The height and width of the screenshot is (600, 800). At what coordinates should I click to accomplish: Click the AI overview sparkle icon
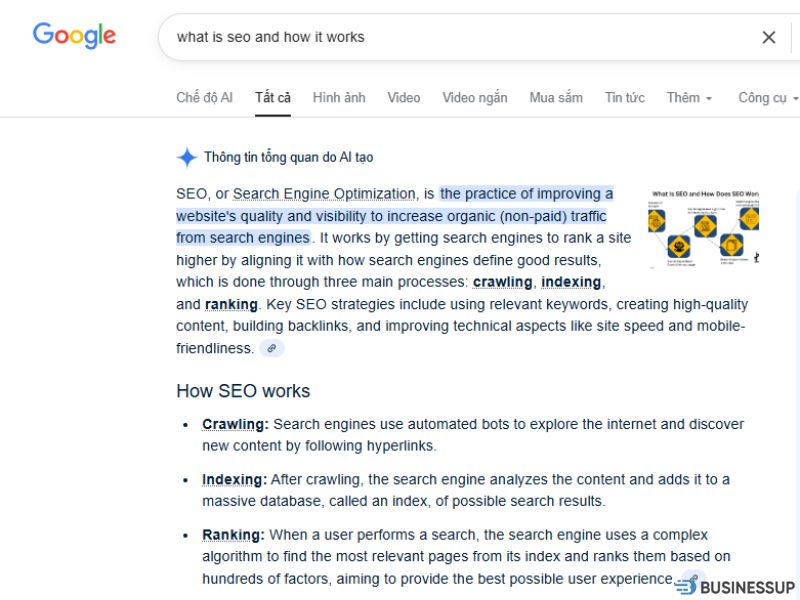click(186, 157)
